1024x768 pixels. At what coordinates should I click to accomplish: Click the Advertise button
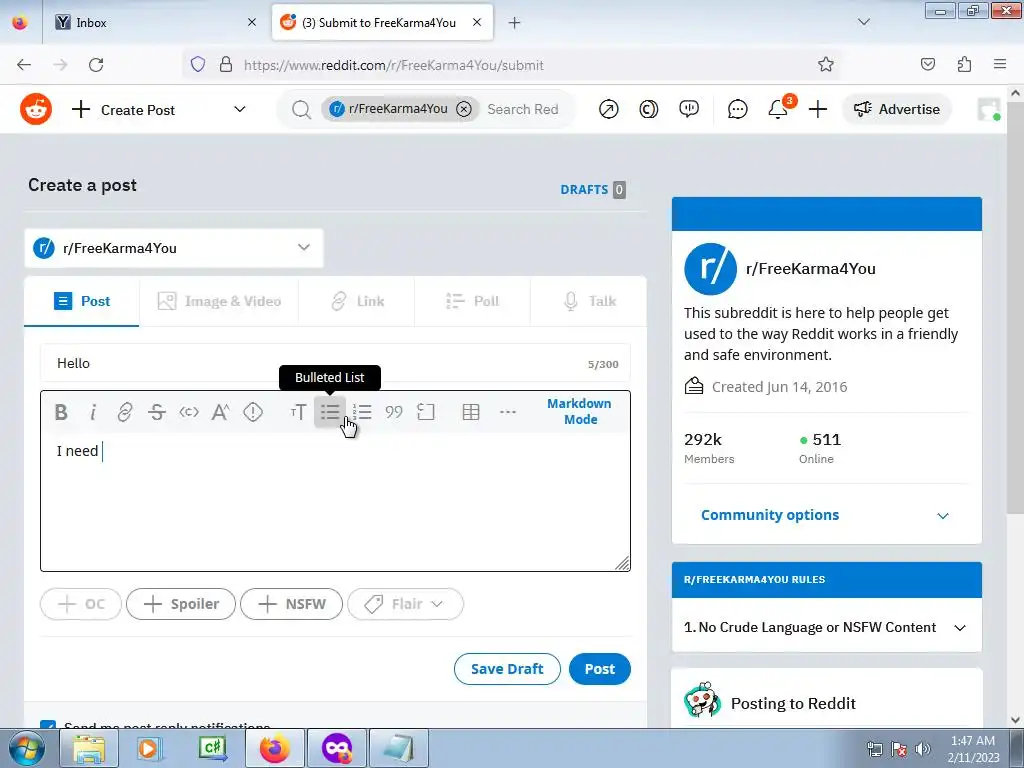(897, 109)
